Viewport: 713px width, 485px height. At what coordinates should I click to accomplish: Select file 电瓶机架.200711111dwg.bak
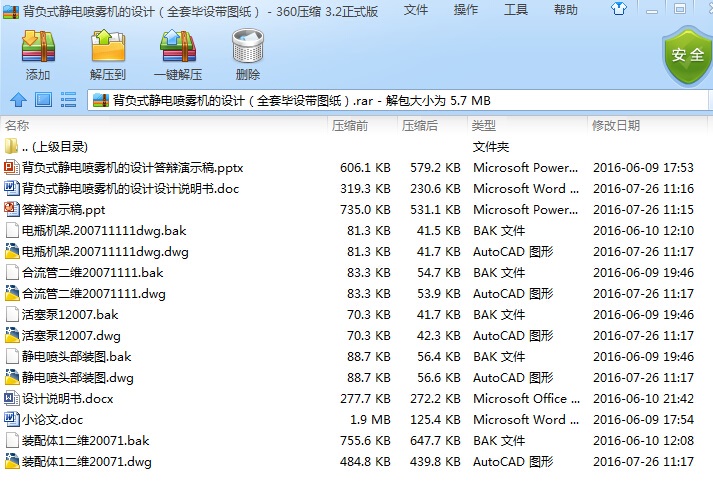coord(354,230)
